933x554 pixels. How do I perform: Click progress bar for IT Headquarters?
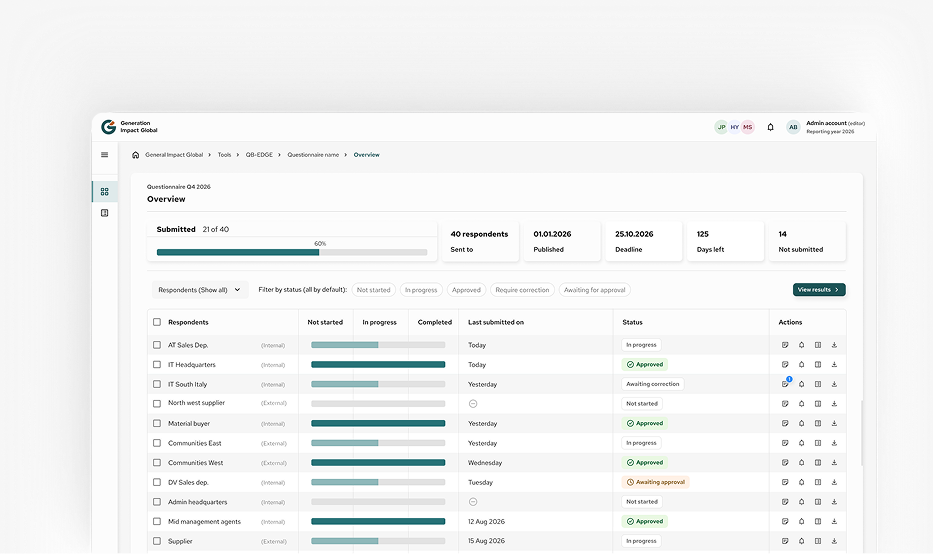point(378,365)
